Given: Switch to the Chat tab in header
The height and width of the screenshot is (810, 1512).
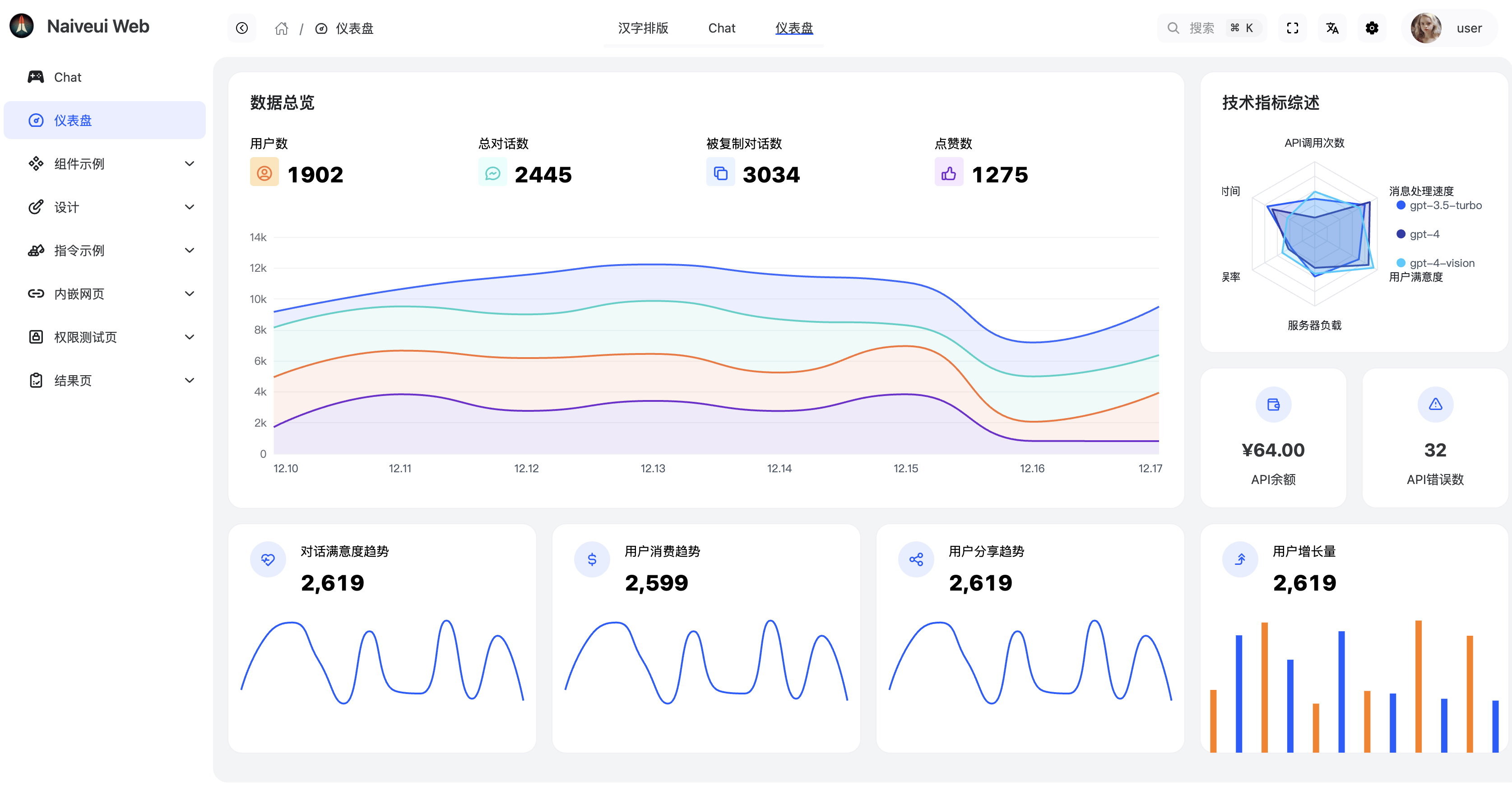Looking at the screenshot, I should [x=721, y=28].
